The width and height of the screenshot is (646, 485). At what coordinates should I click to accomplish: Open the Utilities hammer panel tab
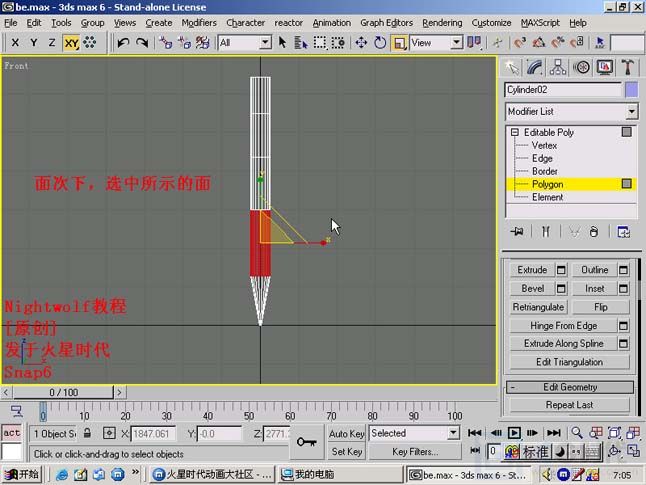[628, 67]
